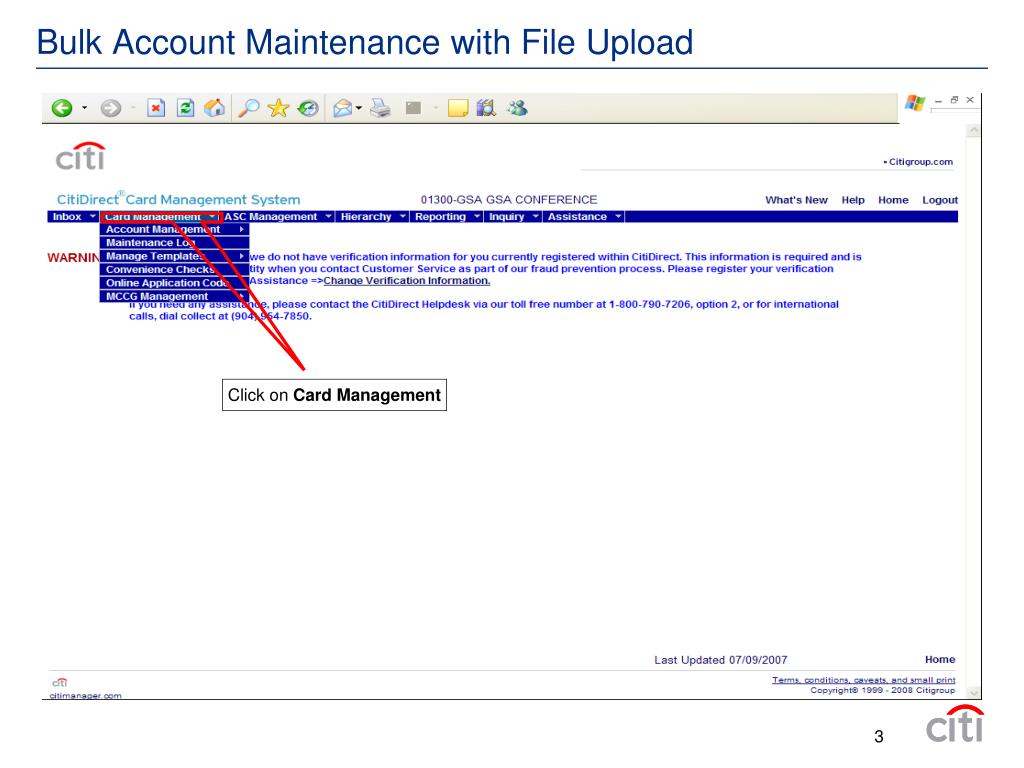Click the Logout link

pos(940,200)
